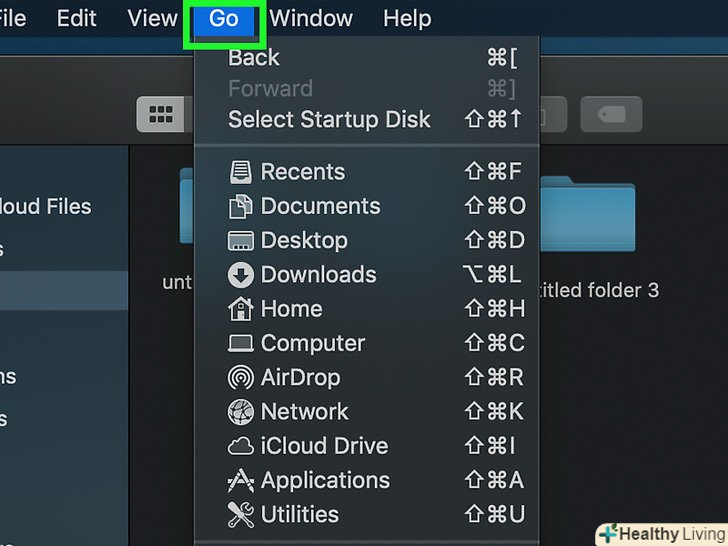Click the Desktop icon in Go menu
Screen dimensions: 728x546
241,240
